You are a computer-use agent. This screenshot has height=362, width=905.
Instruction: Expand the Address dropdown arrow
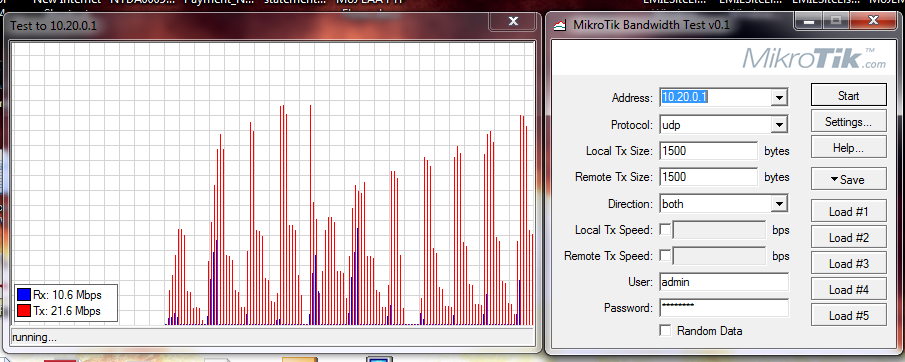[x=779, y=98]
